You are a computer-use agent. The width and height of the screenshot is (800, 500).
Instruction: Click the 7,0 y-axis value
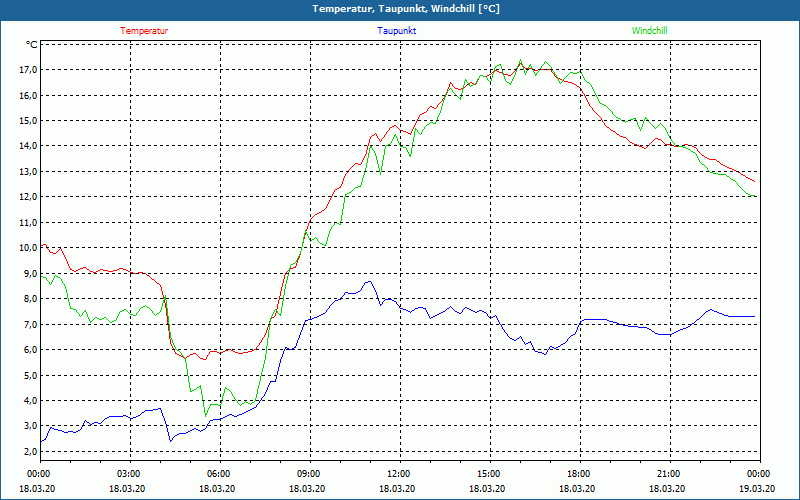pyautogui.click(x=31, y=324)
